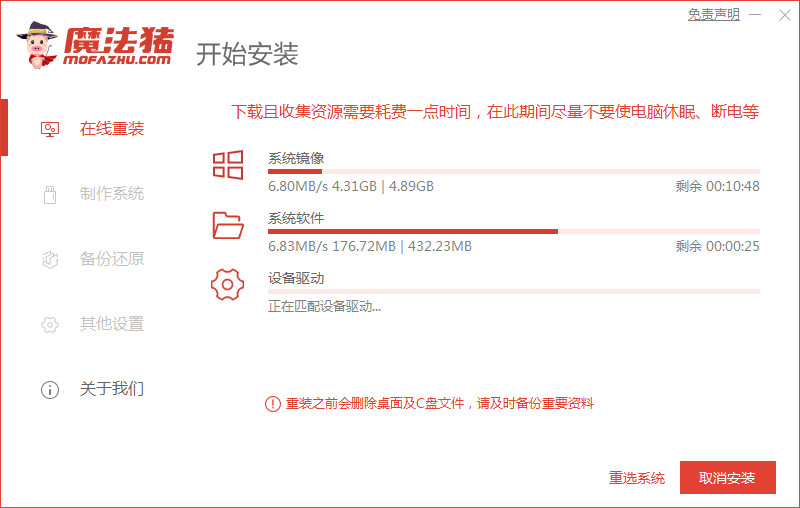Click the 制作系统 USB drive icon
The image size is (800, 508).
tap(50, 194)
